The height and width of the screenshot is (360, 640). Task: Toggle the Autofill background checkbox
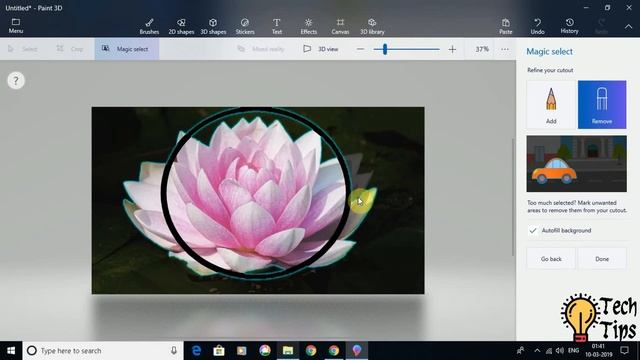533,231
